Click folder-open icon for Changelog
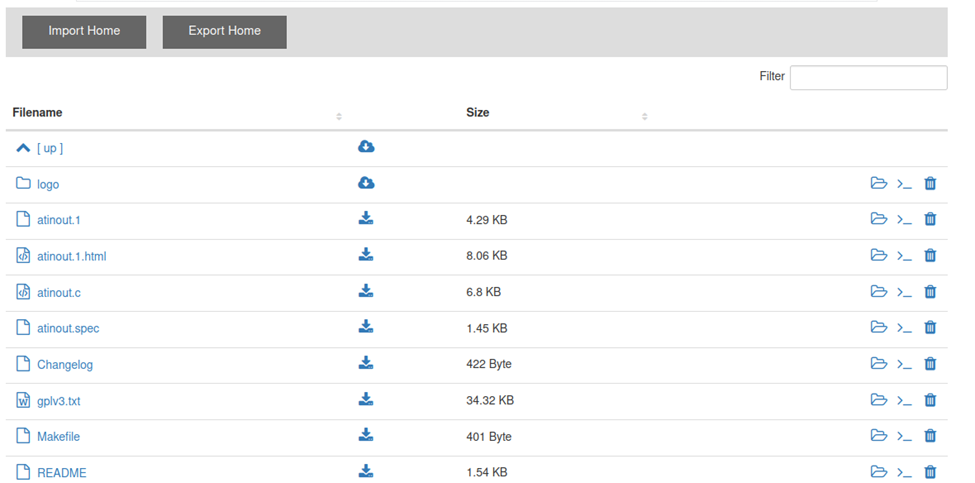 (878, 362)
